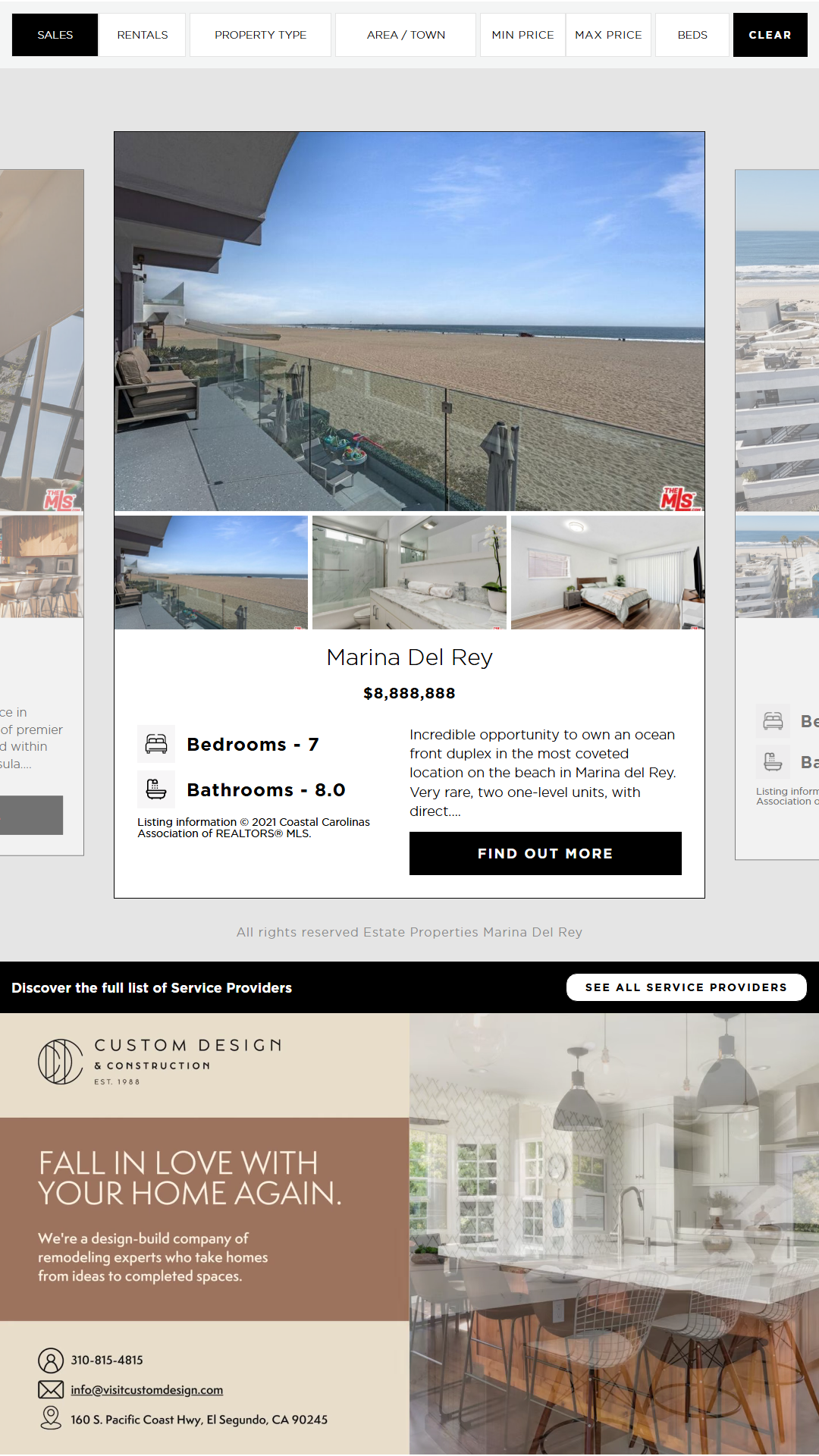Switch to the RENTALS option

click(x=143, y=35)
